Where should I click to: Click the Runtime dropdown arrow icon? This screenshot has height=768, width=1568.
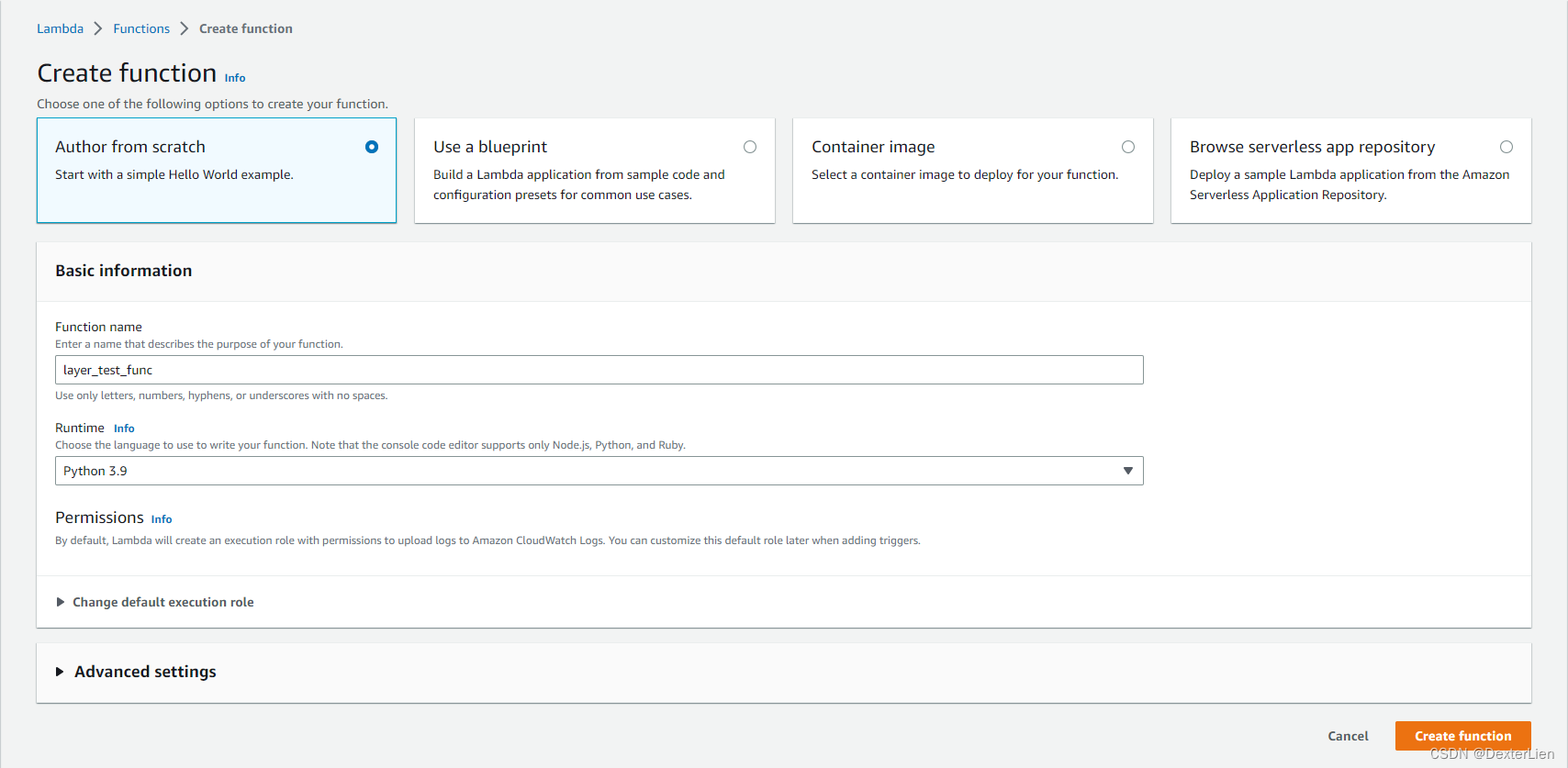point(1128,471)
